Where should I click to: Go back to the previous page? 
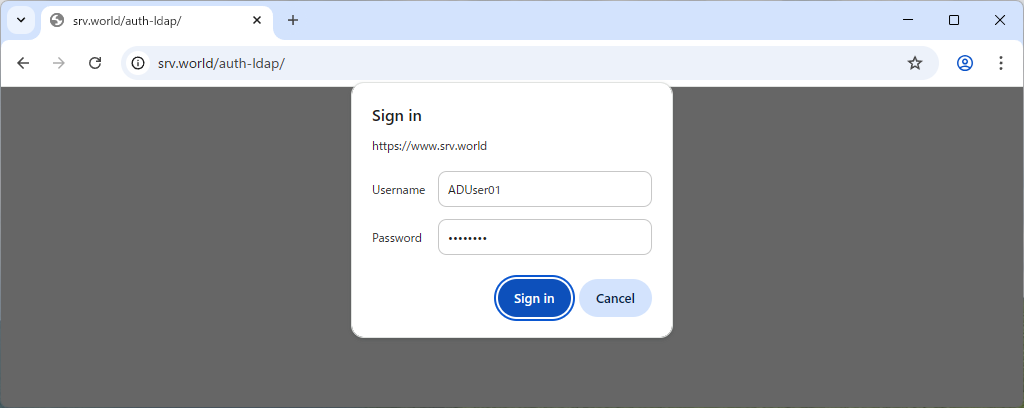pos(23,63)
